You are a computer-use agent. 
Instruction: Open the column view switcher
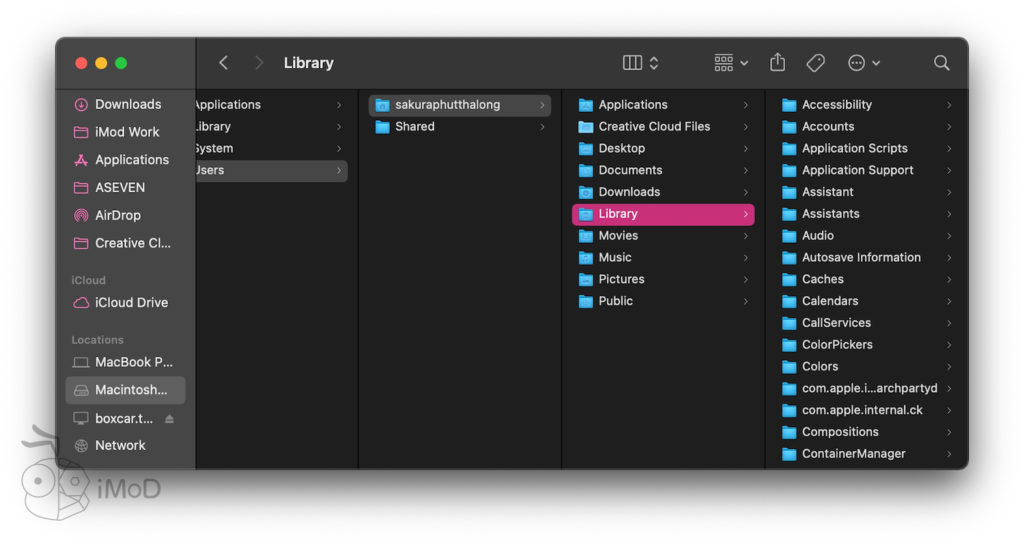tap(640, 62)
